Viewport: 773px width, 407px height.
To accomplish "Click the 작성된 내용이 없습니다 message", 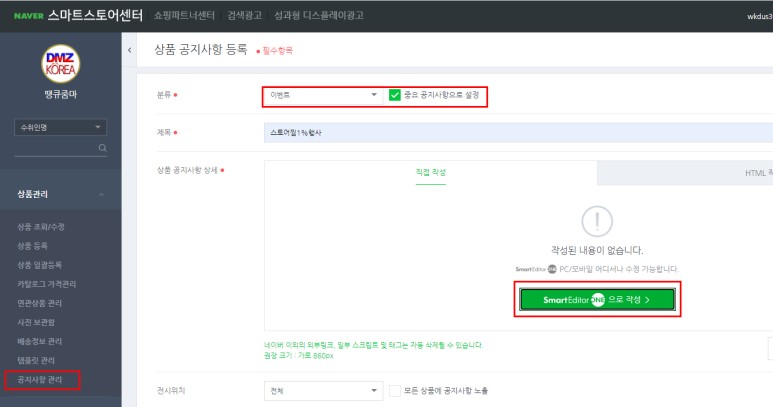I will [x=597, y=250].
